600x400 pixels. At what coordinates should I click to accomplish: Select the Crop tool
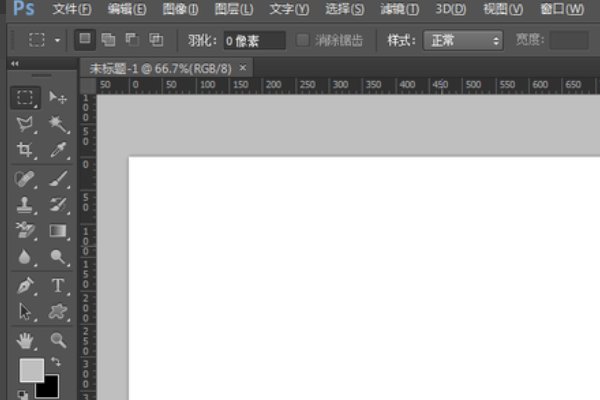click(25, 150)
